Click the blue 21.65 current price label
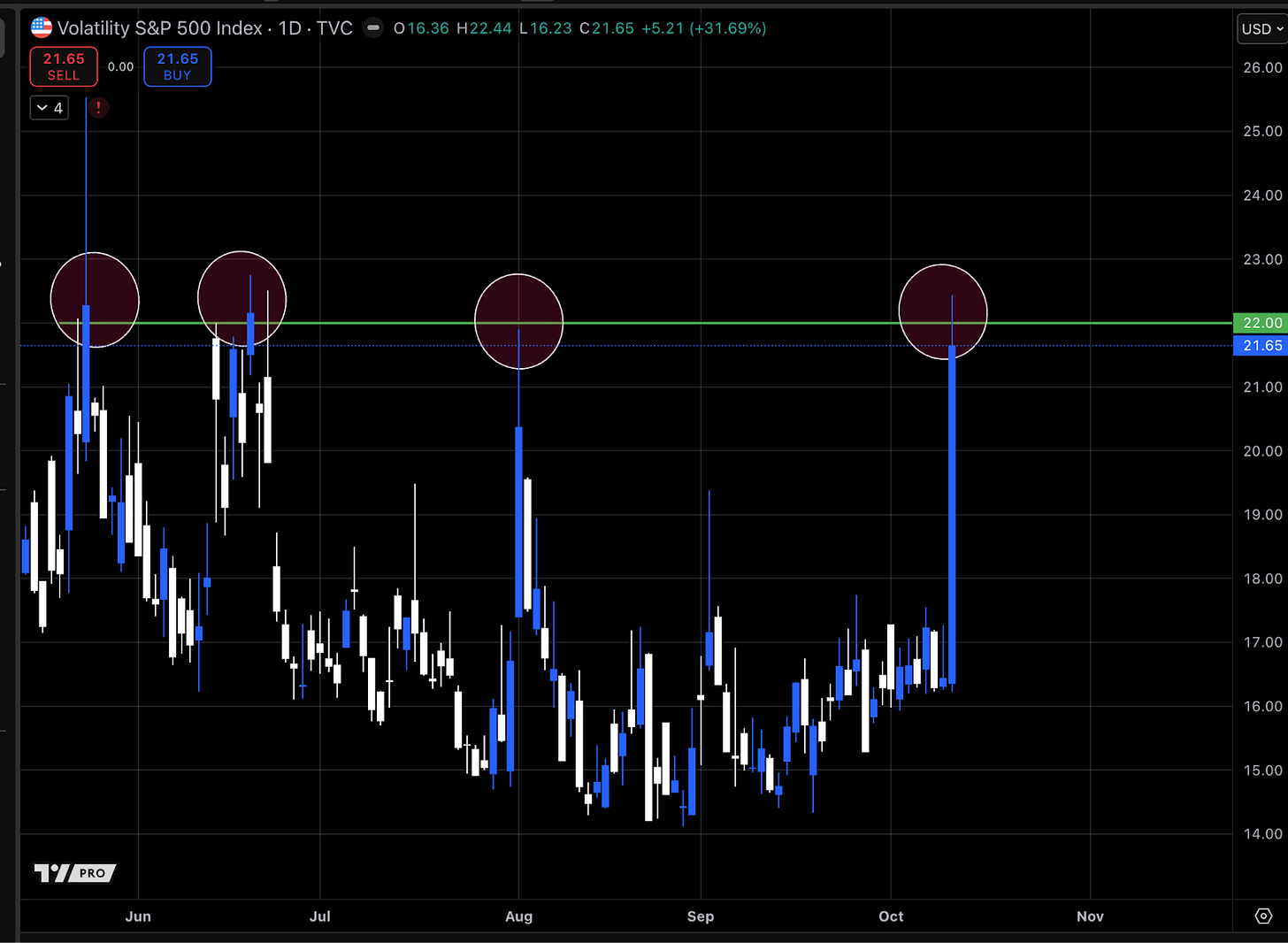1288x943 pixels. point(1261,346)
